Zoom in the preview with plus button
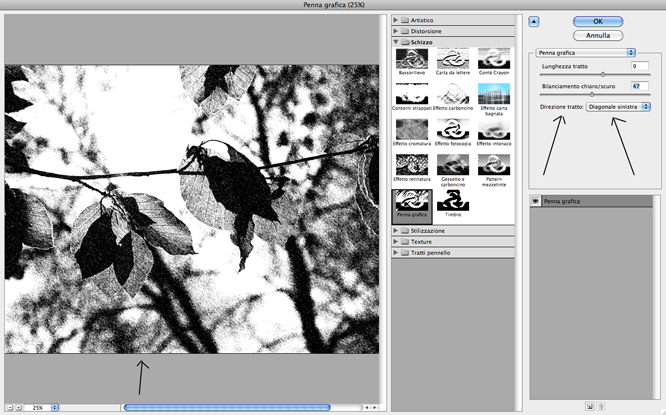Viewport: 666px width, 415px height. click(18, 407)
